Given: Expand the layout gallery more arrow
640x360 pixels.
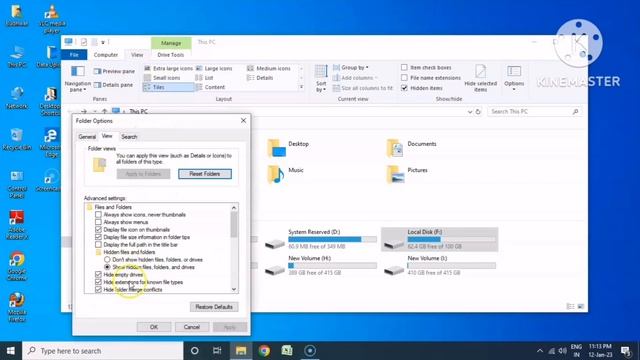Looking at the screenshot, I should tap(301, 87).
